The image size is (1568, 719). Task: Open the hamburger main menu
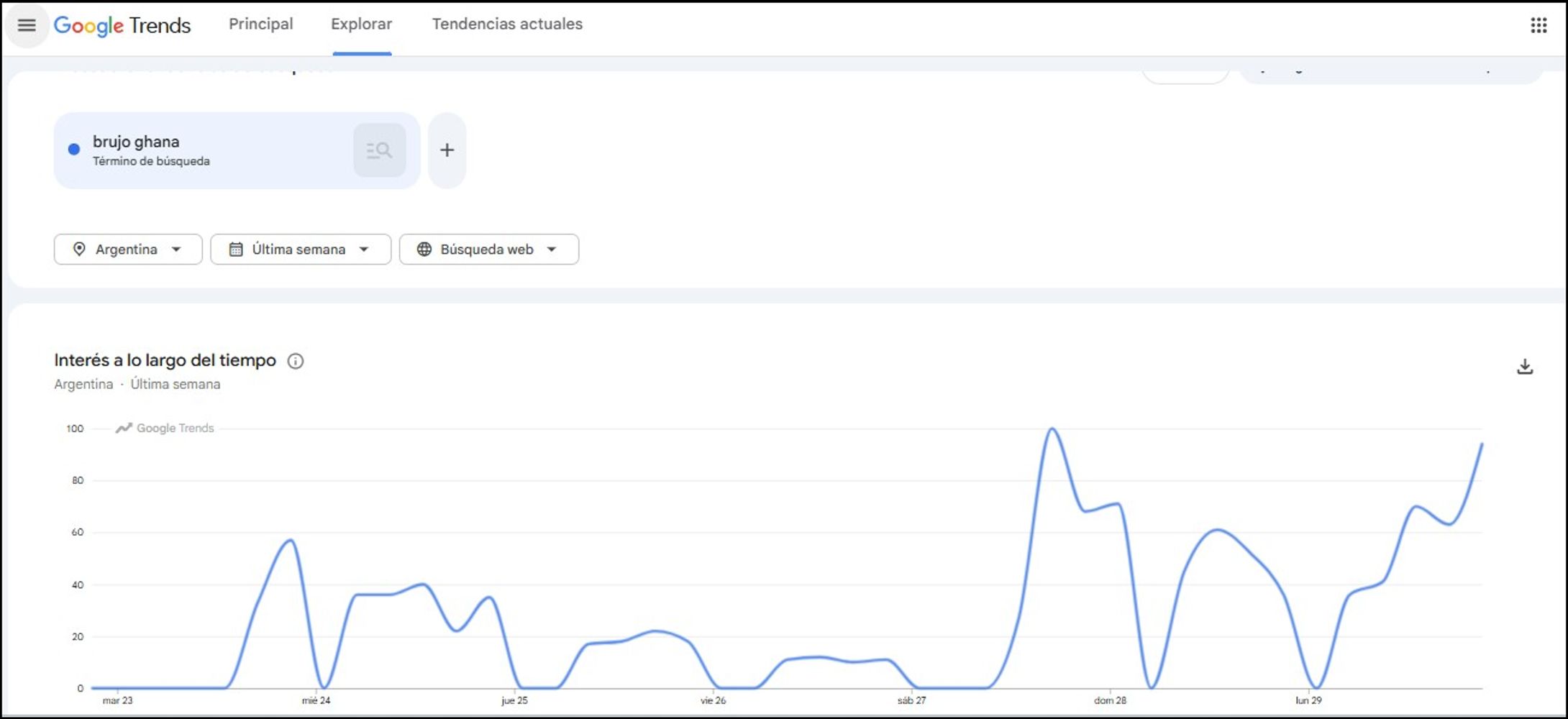pos(27,25)
